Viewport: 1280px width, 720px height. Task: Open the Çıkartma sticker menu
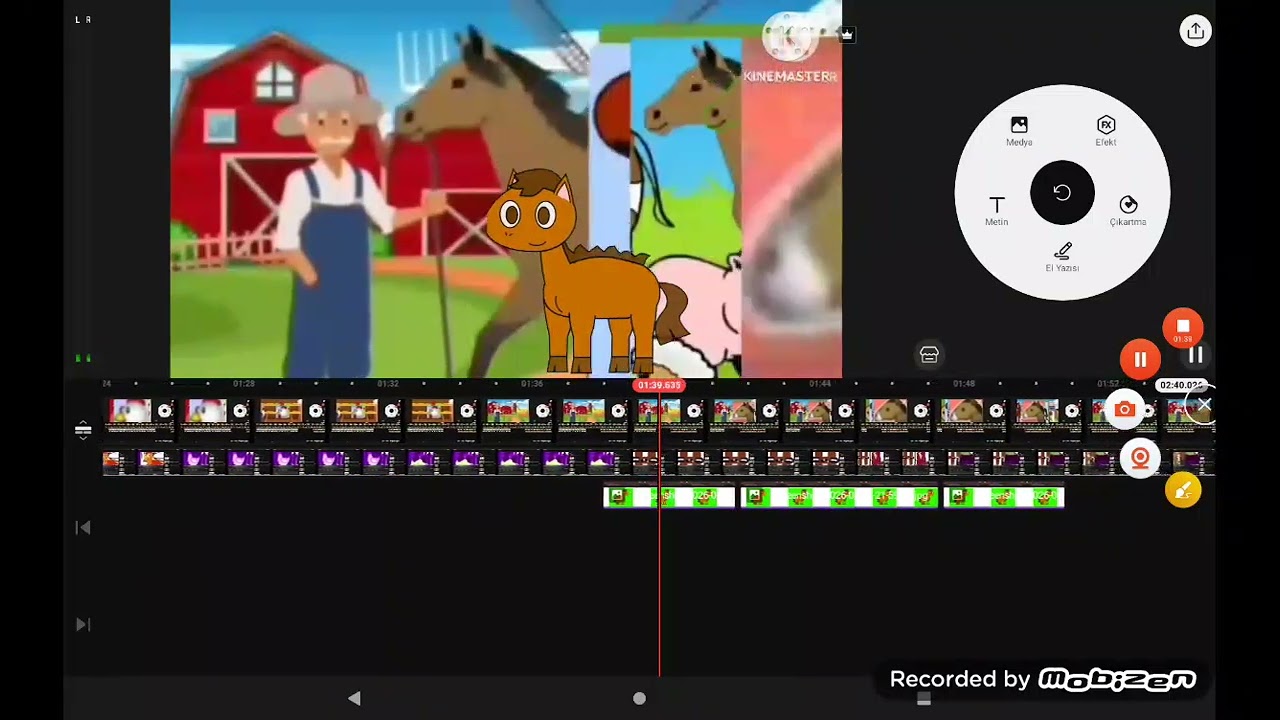click(x=1128, y=210)
